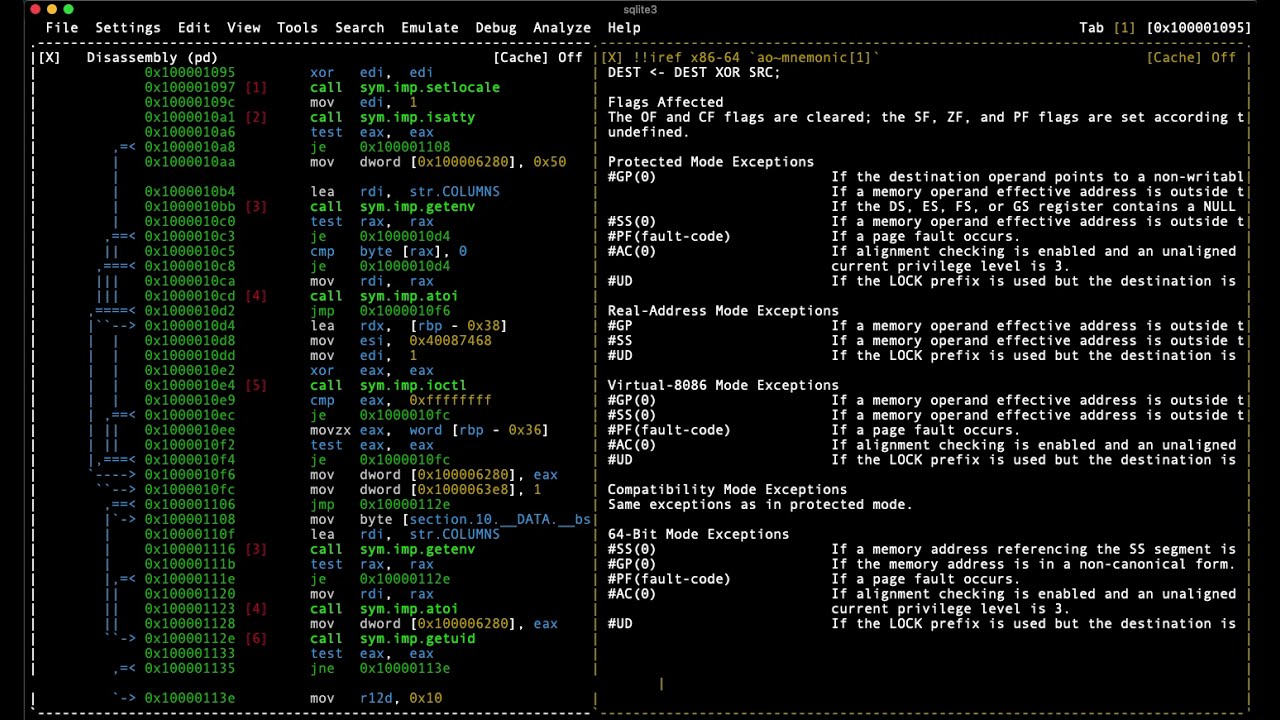Image resolution: width=1280 pixels, height=720 pixels.
Task: Click address 0x1000010a8 in the disassembly listing
Action: click(190, 147)
